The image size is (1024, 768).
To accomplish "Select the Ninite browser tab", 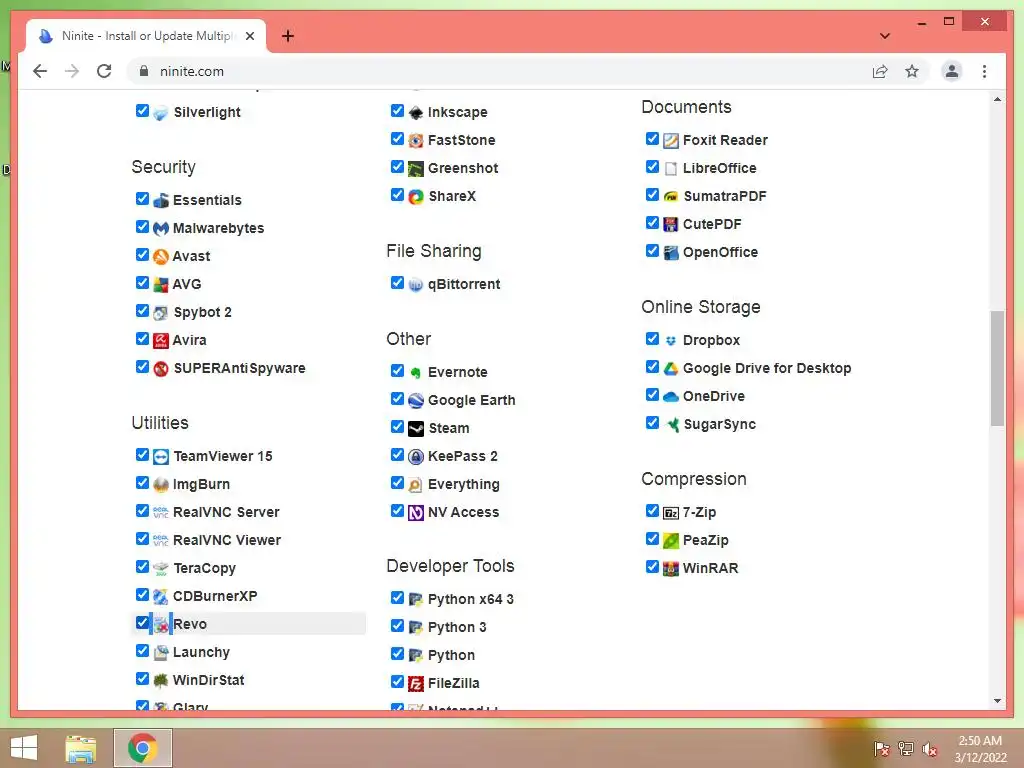I will 146,36.
